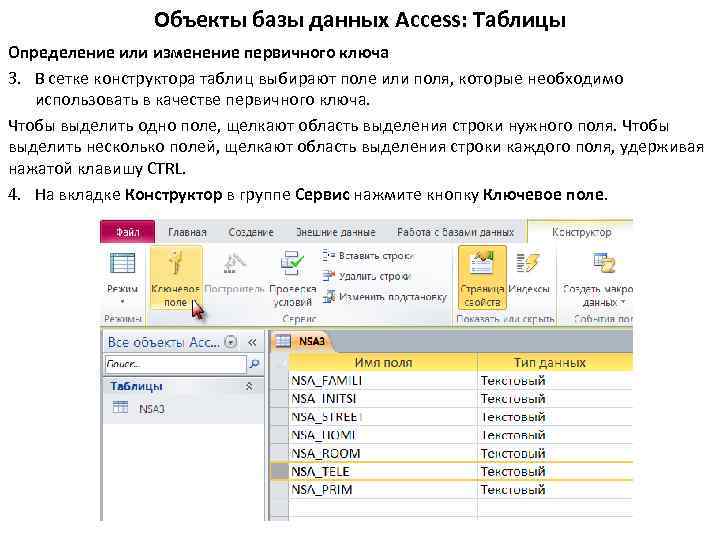The height and width of the screenshot is (540, 720).
Task: Click data type cell of NSA_FAMILI
Action: (556, 381)
